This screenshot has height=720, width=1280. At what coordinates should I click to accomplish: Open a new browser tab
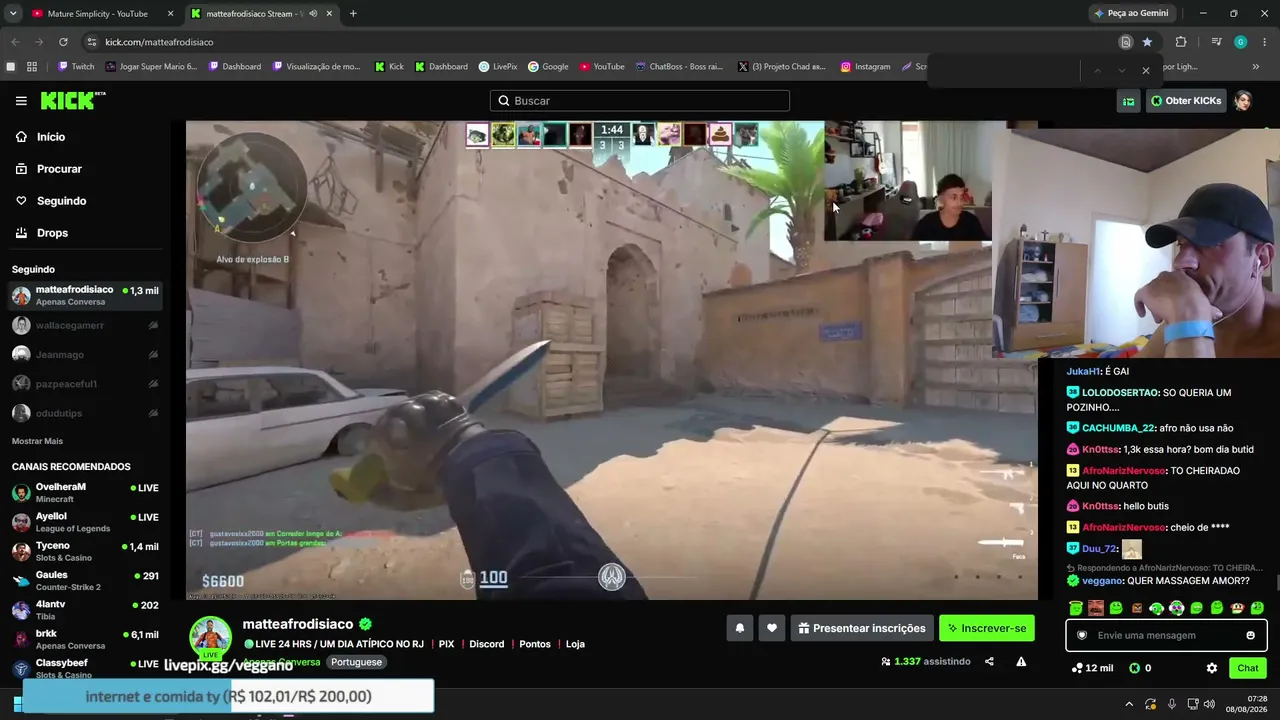pos(353,14)
